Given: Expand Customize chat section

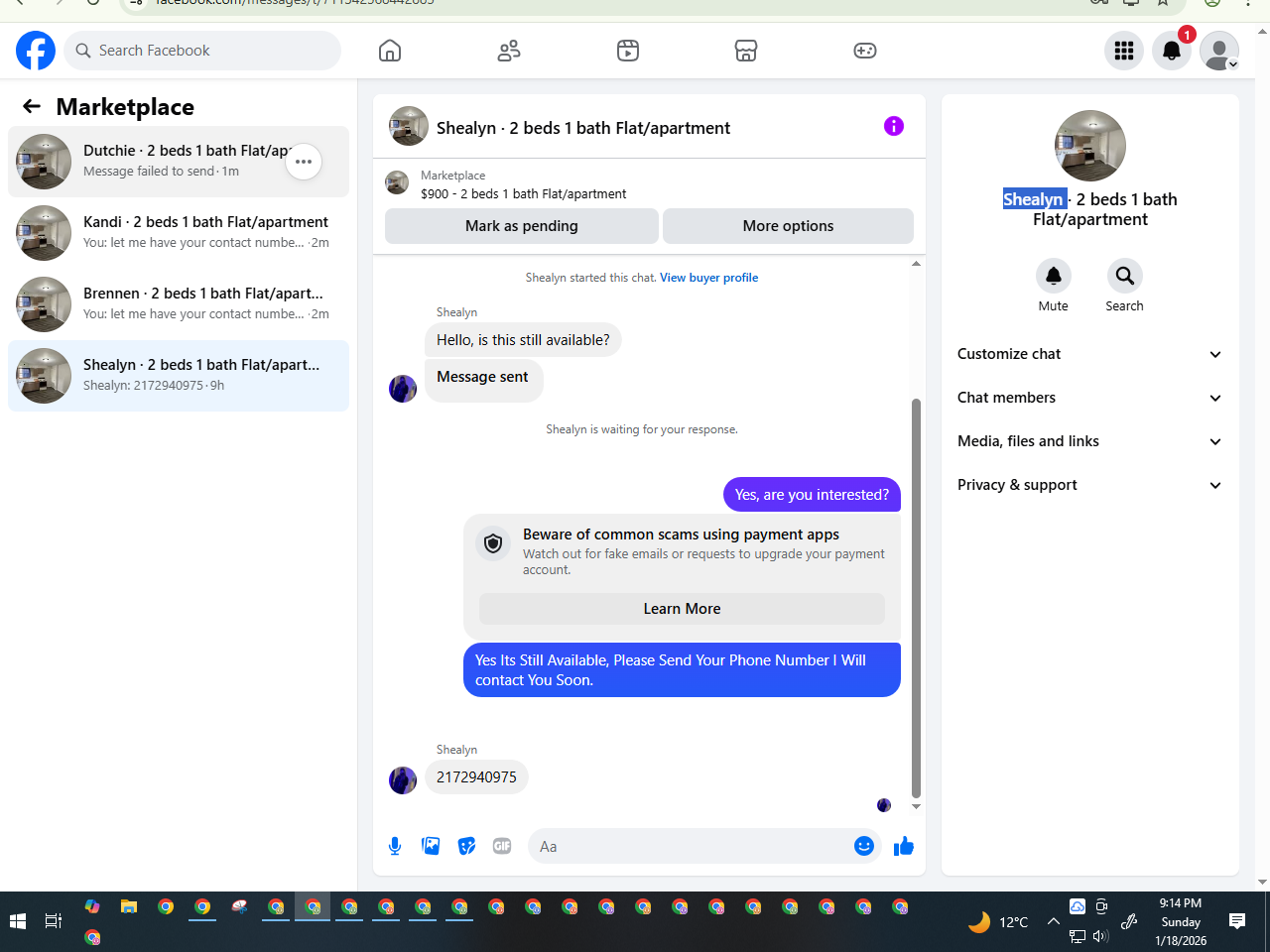Looking at the screenshot, I should (x=1090, y=354).
